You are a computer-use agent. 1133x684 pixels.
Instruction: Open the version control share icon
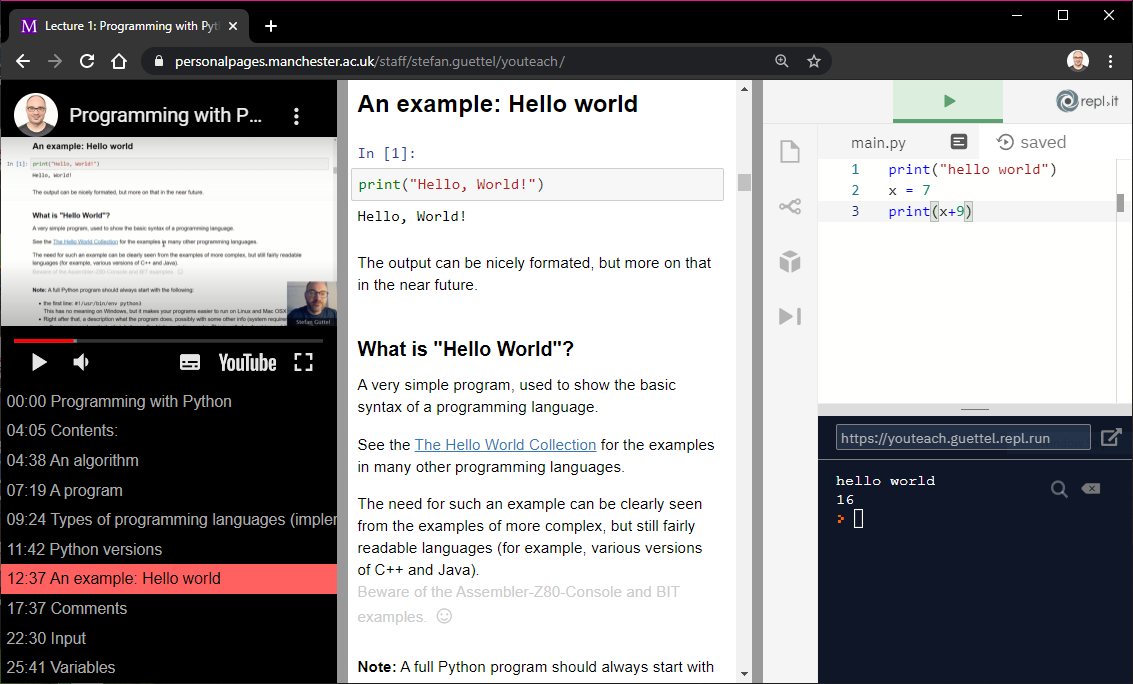tap(790, 207)
